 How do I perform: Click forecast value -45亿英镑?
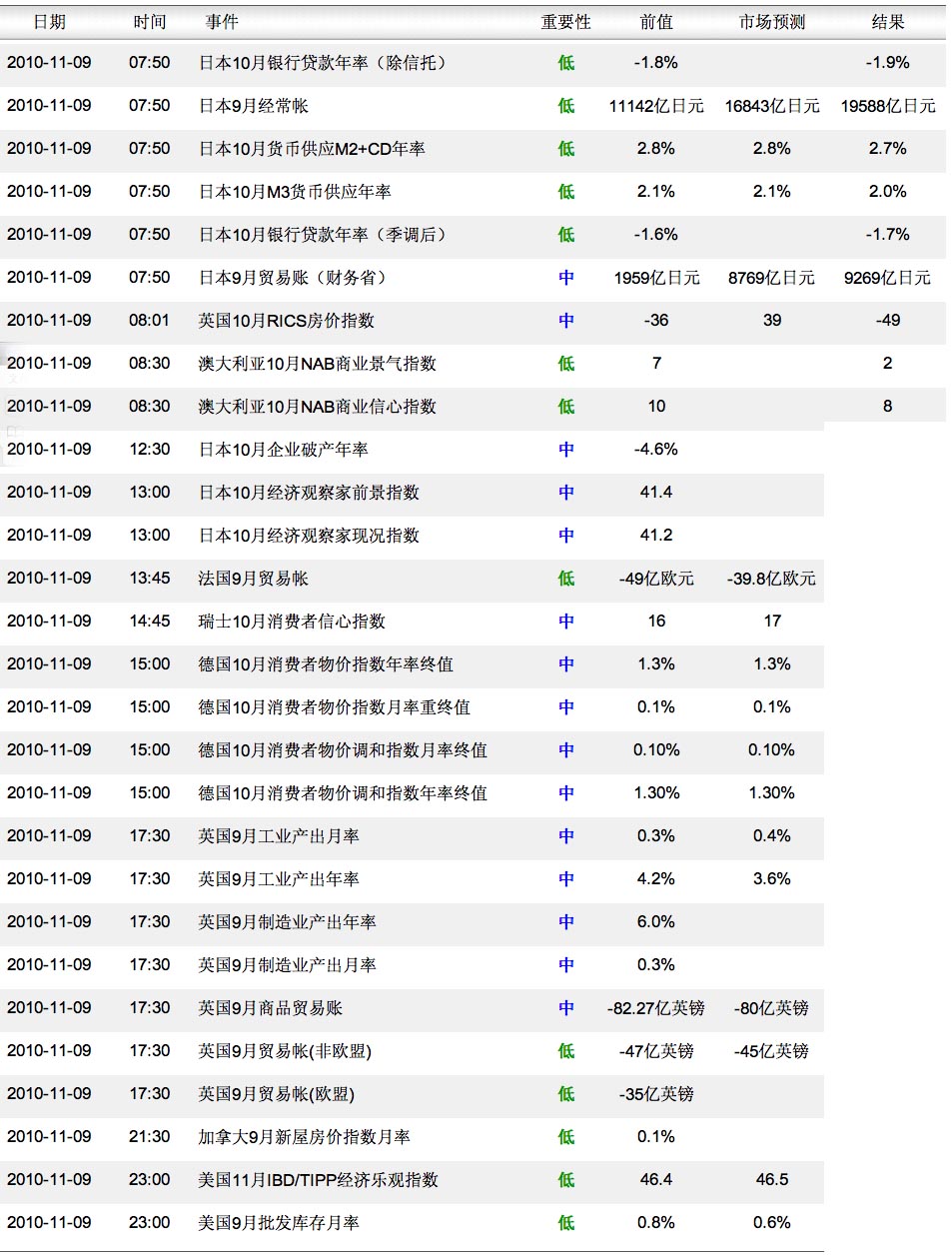pos(772,1051)
